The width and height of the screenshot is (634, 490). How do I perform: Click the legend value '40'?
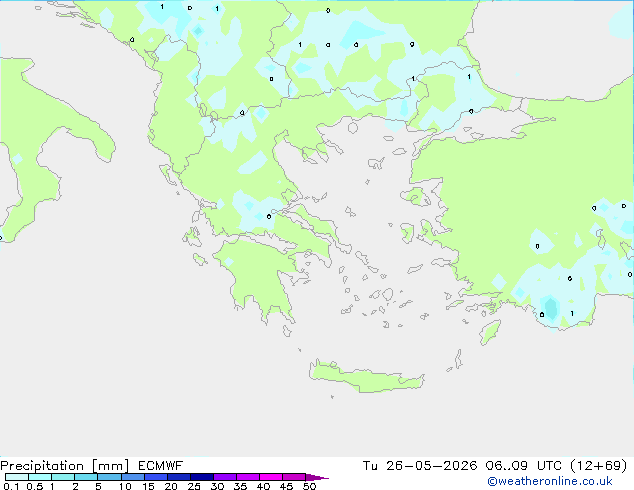[263, 486]
